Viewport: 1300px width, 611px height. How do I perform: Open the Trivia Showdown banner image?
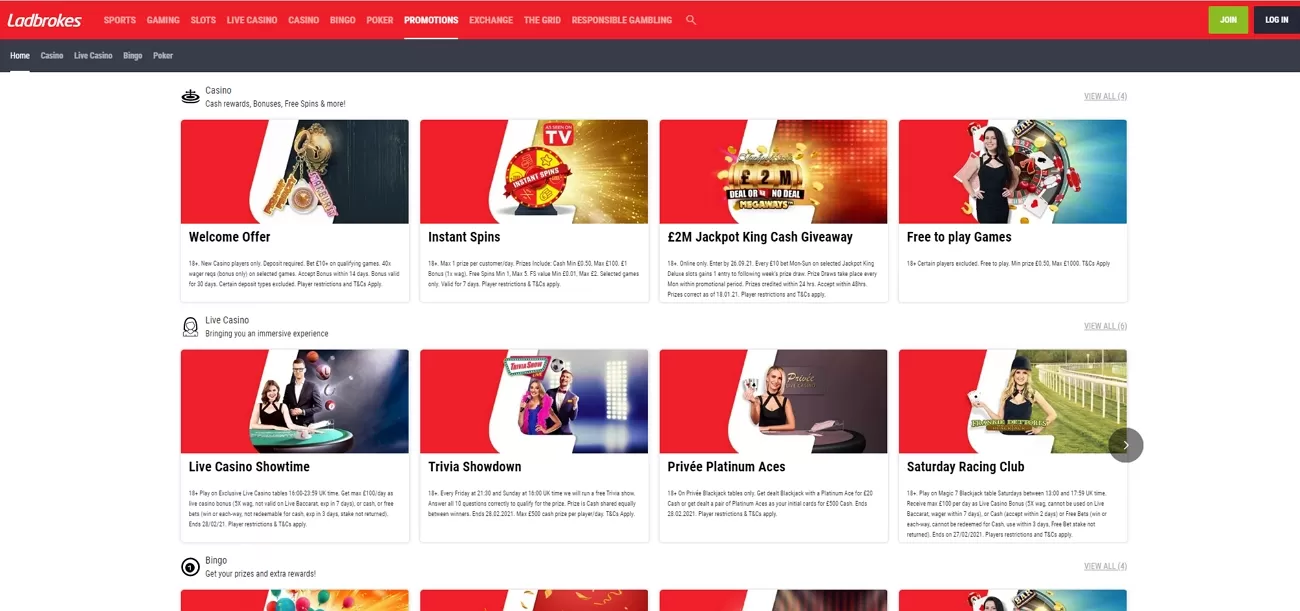pyautogui.click(x=534, y=401)
